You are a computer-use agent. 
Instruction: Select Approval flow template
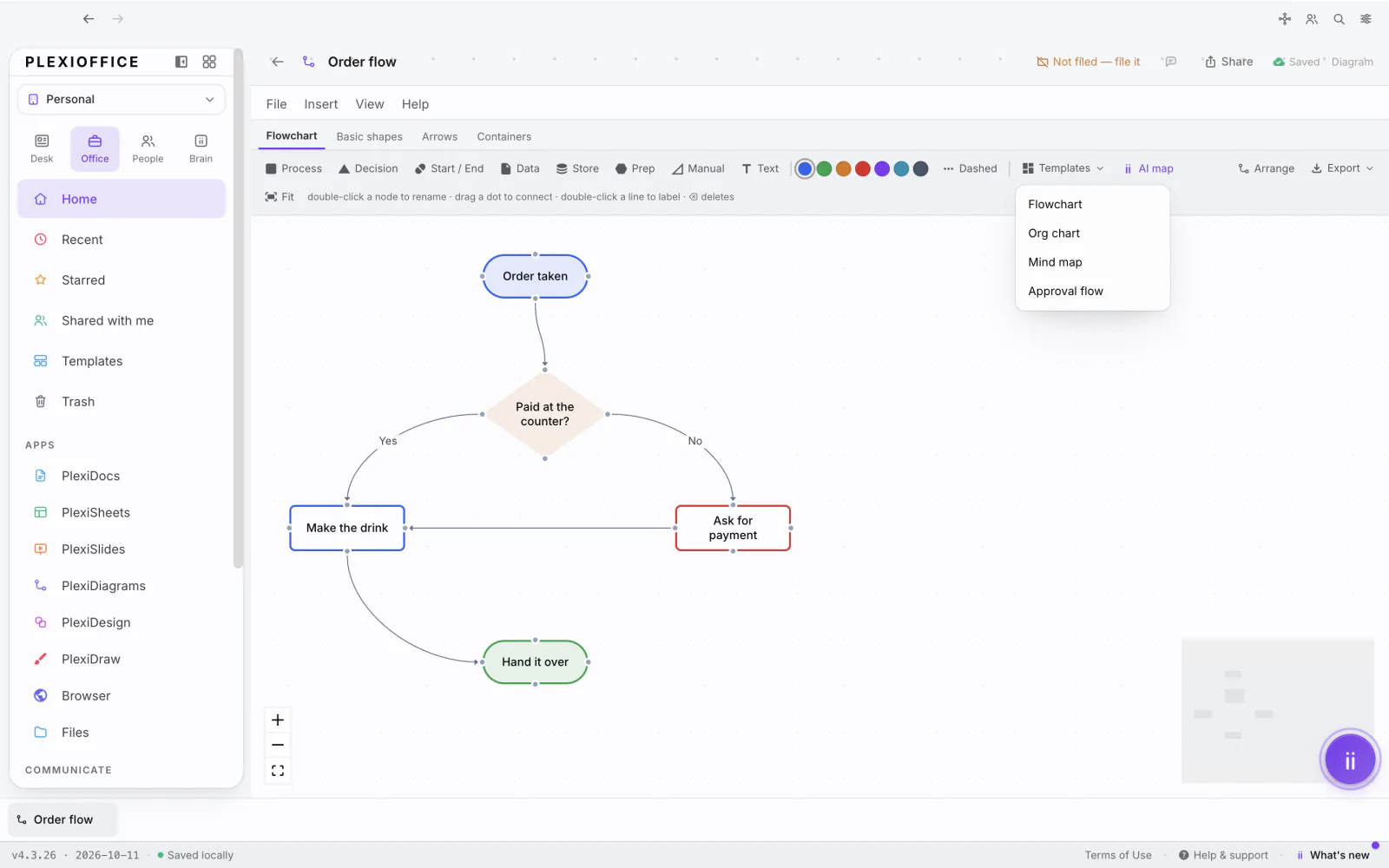tap(1092, 291)
